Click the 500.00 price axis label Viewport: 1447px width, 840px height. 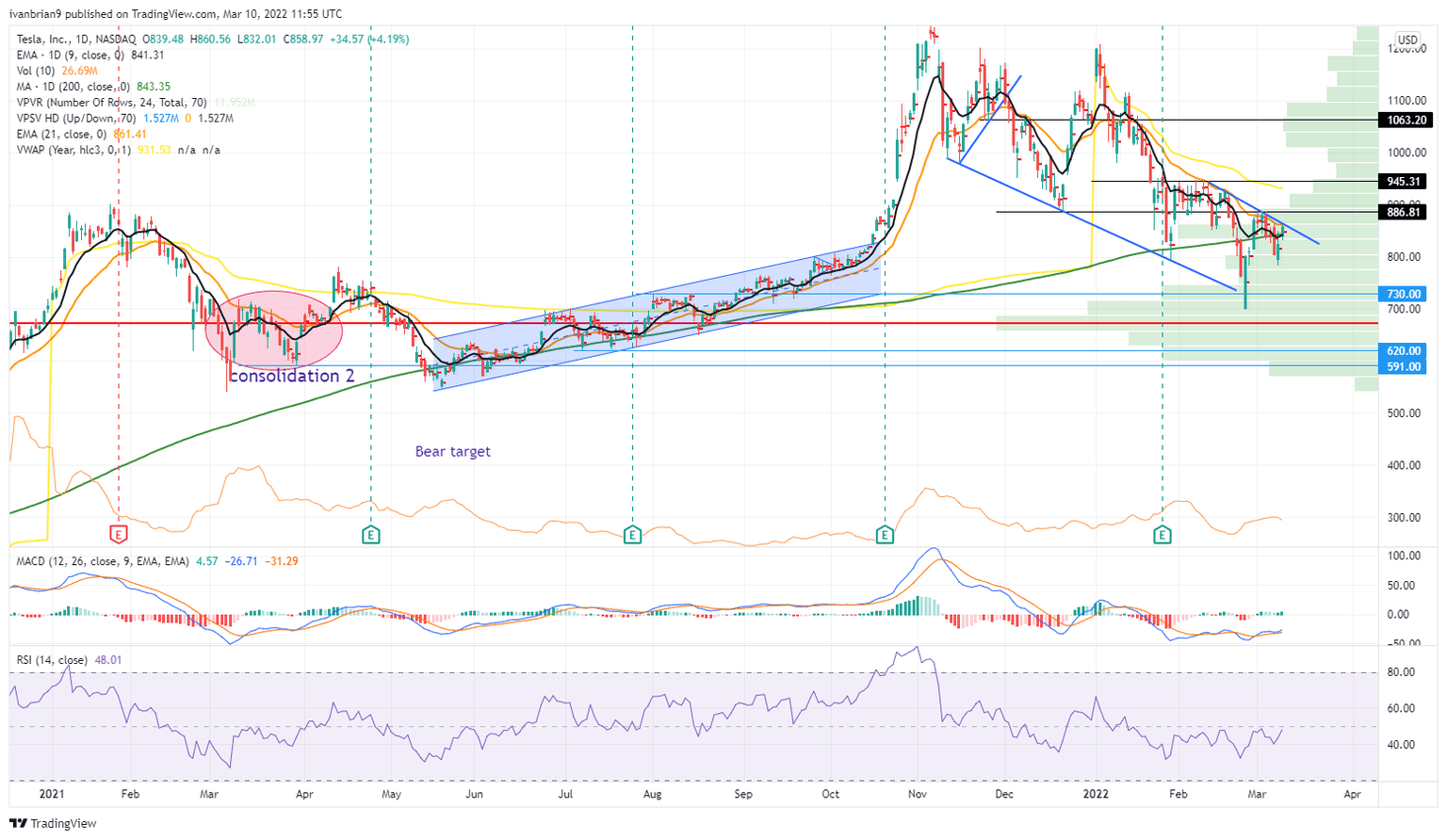1406,413
